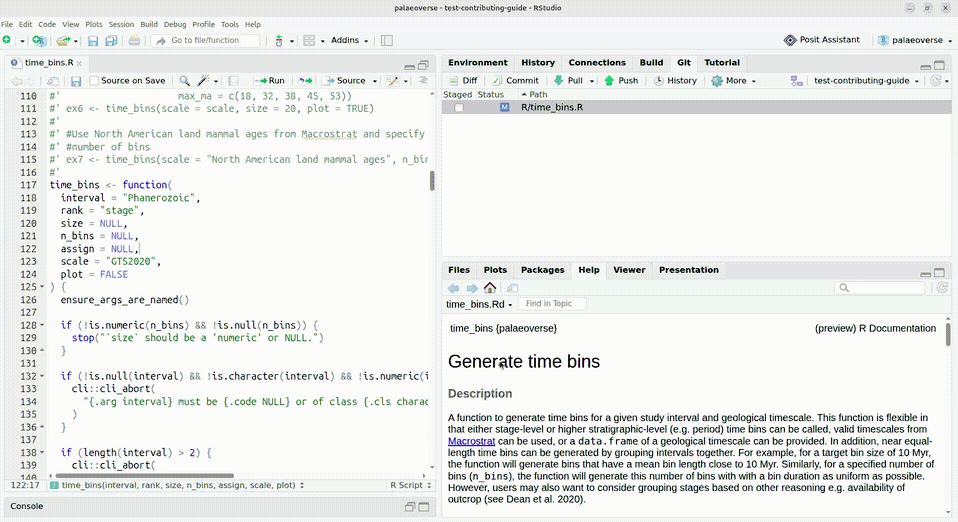
Task: Click the Show document outline icon
Action: point(423,81)
